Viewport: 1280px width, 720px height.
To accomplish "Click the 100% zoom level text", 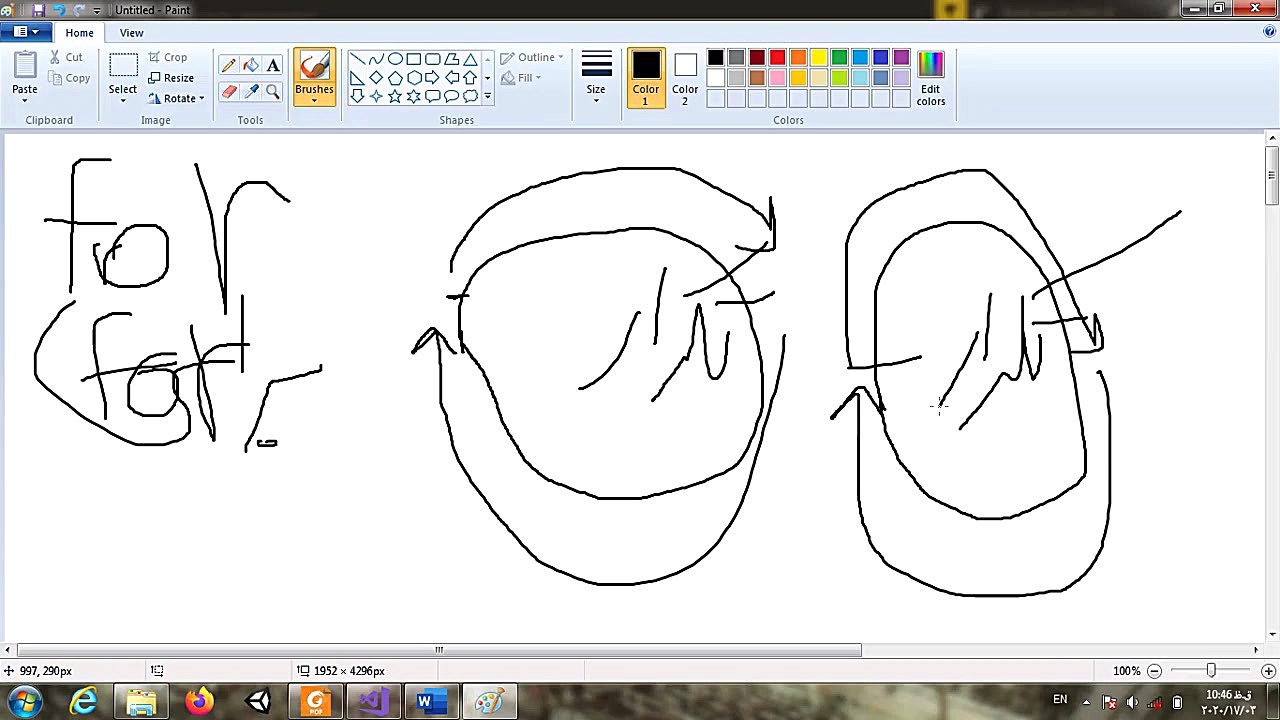I will (1127, 671).
